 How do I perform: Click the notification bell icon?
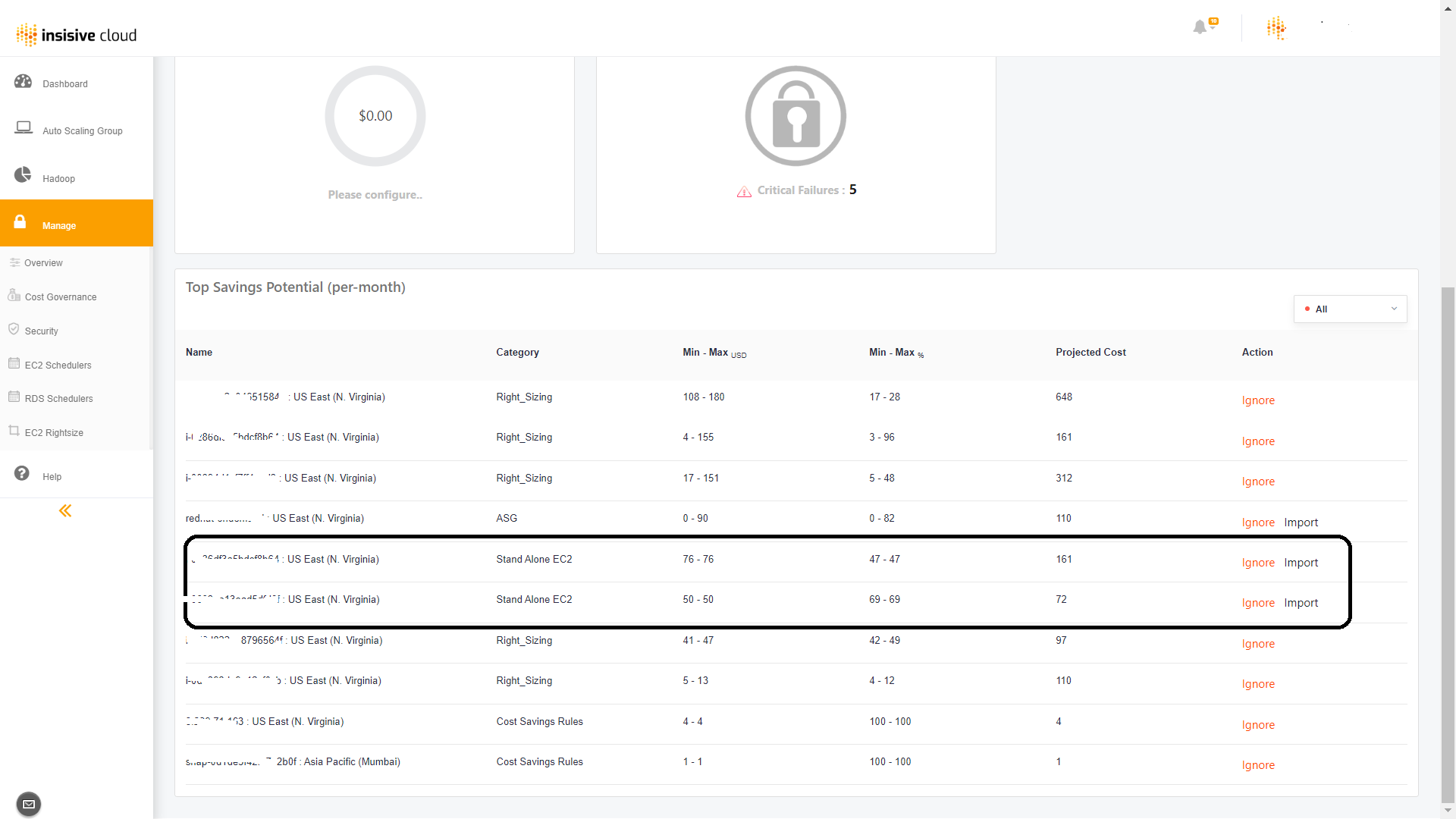pos(1200,27)
